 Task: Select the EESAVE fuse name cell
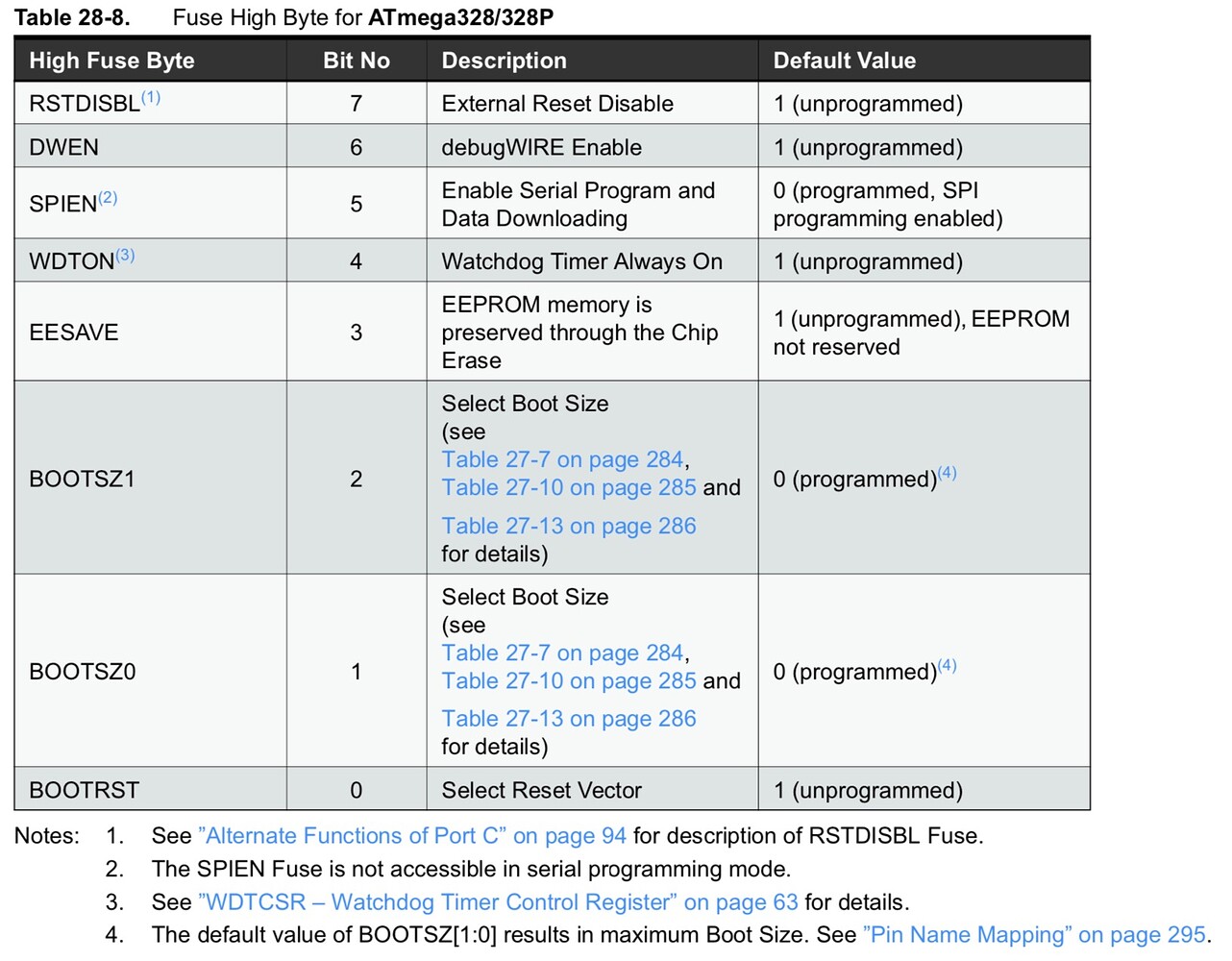pos(74,333)
